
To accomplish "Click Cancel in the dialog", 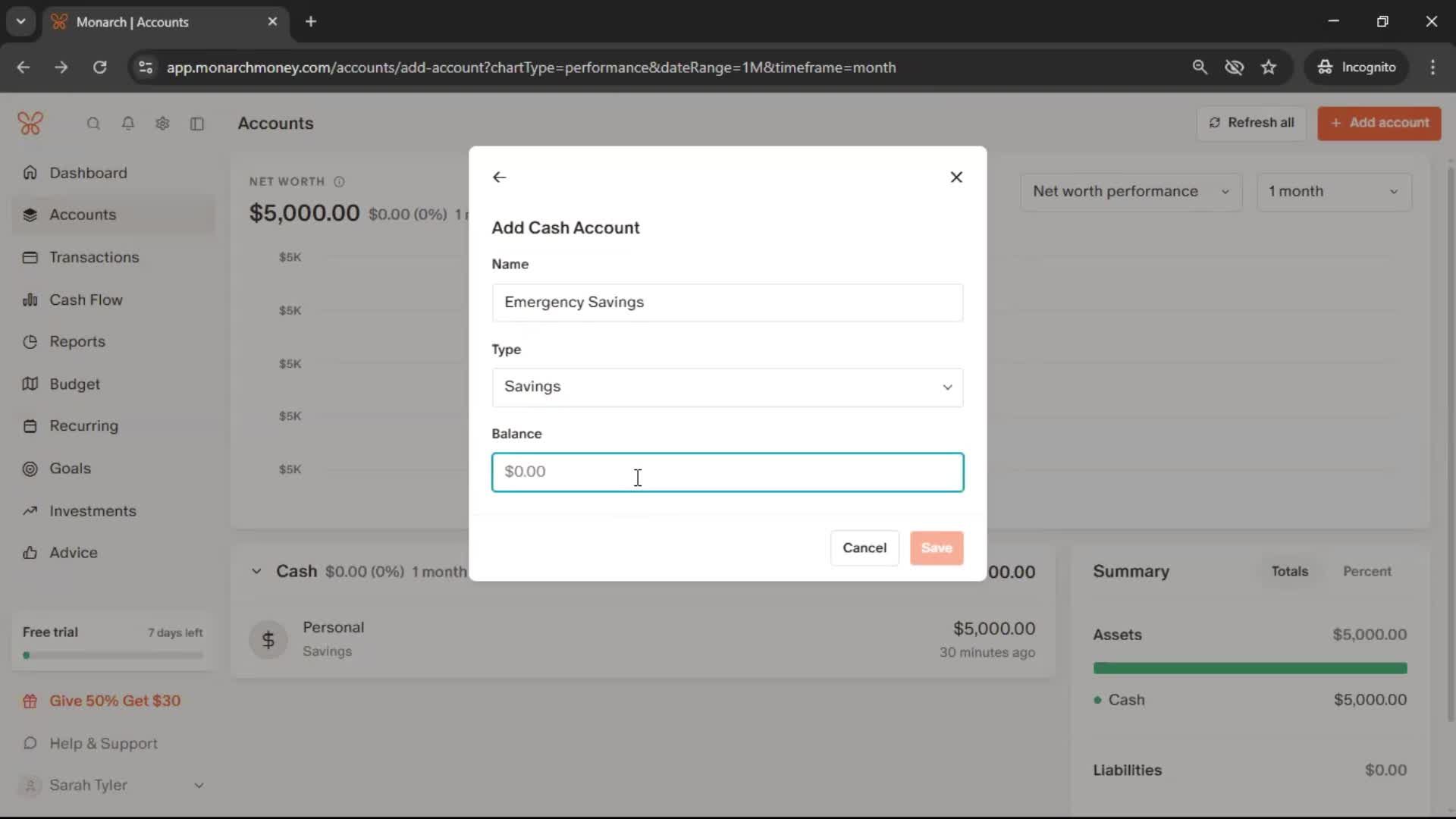I will (864, 548).
